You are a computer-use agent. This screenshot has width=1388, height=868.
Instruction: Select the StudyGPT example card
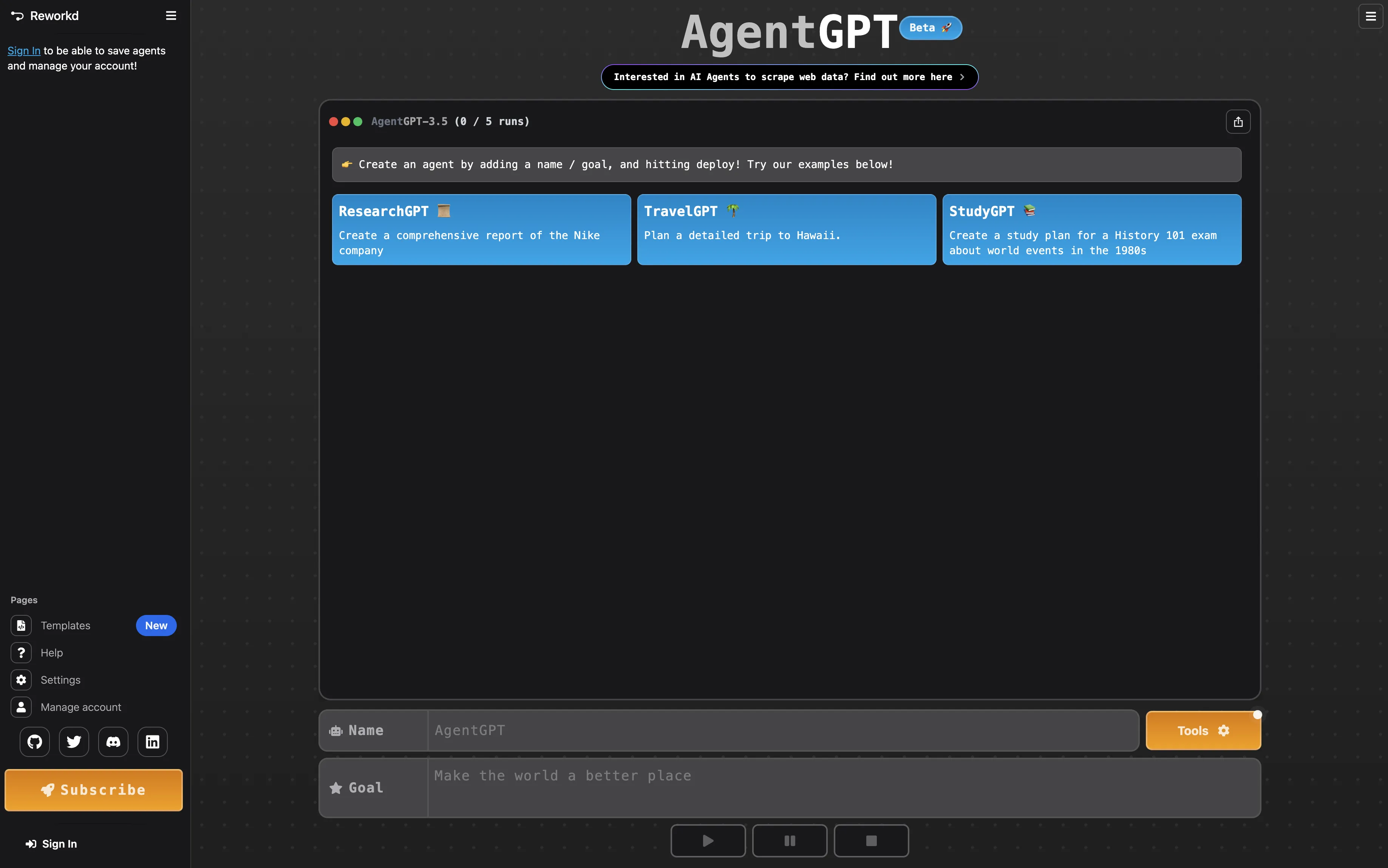pyautogui.click(x=1091, y=230)
